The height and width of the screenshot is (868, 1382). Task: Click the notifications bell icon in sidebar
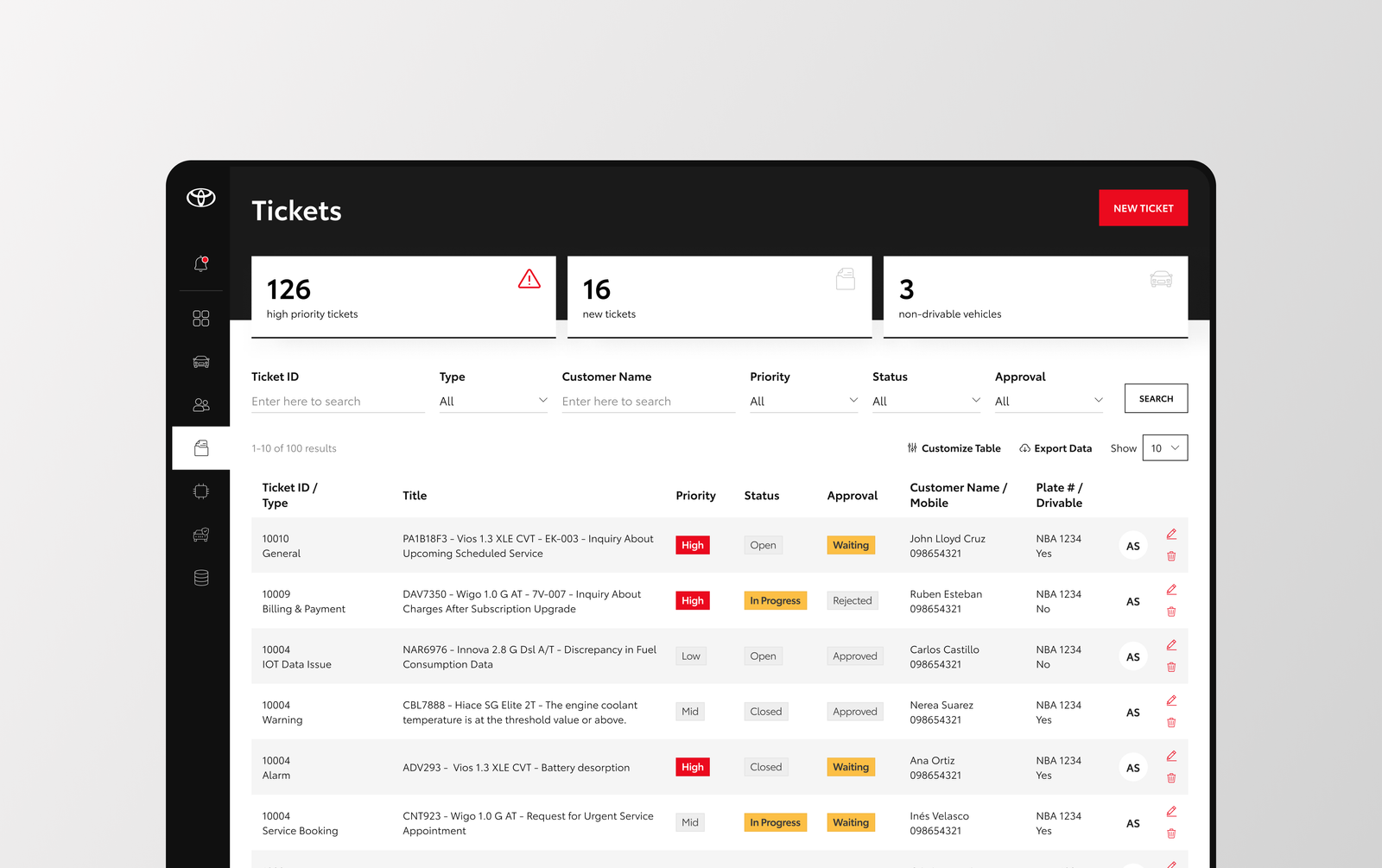[201, 264]
